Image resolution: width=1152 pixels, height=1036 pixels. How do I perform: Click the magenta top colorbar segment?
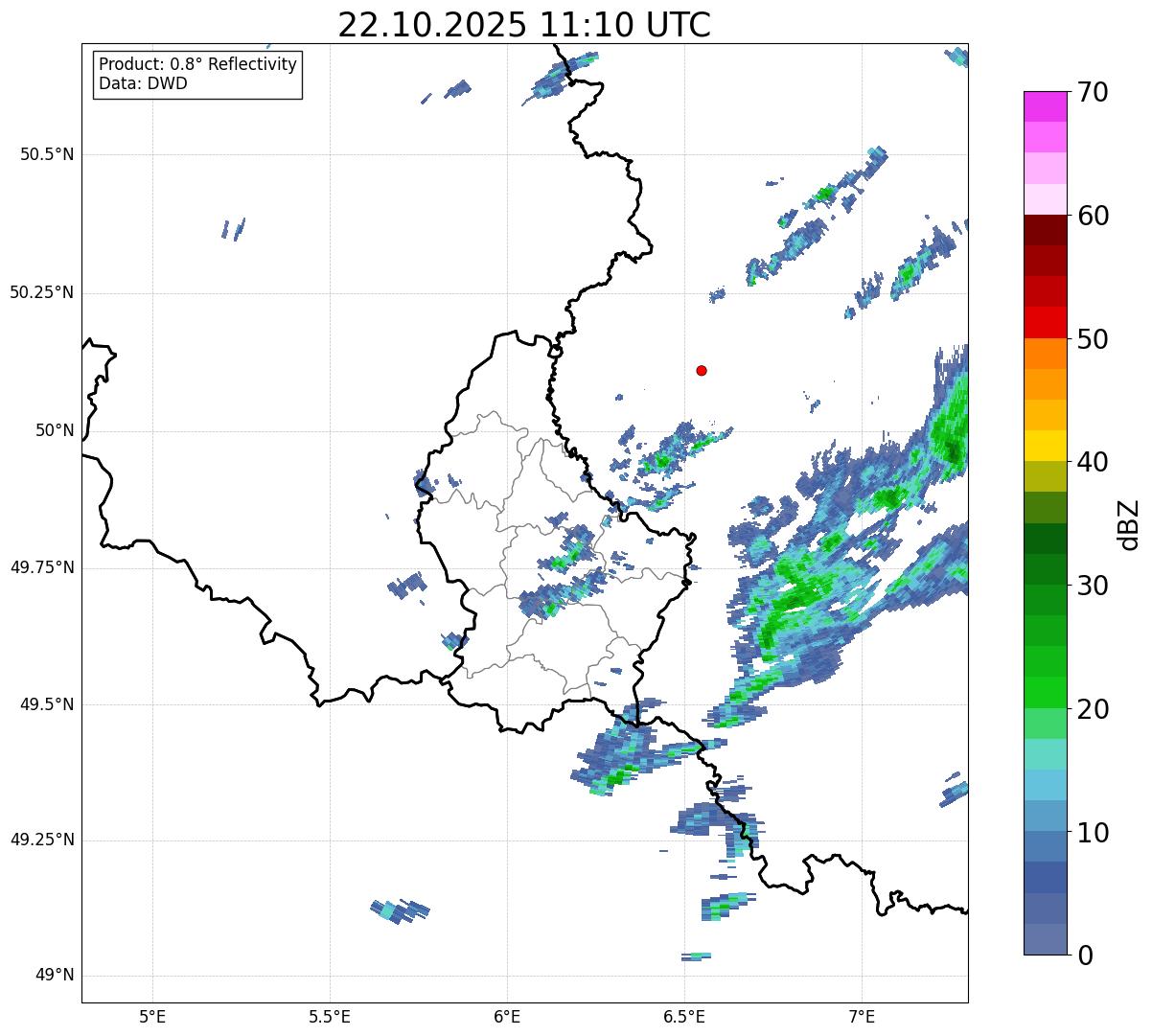[x=1046, y=106]
